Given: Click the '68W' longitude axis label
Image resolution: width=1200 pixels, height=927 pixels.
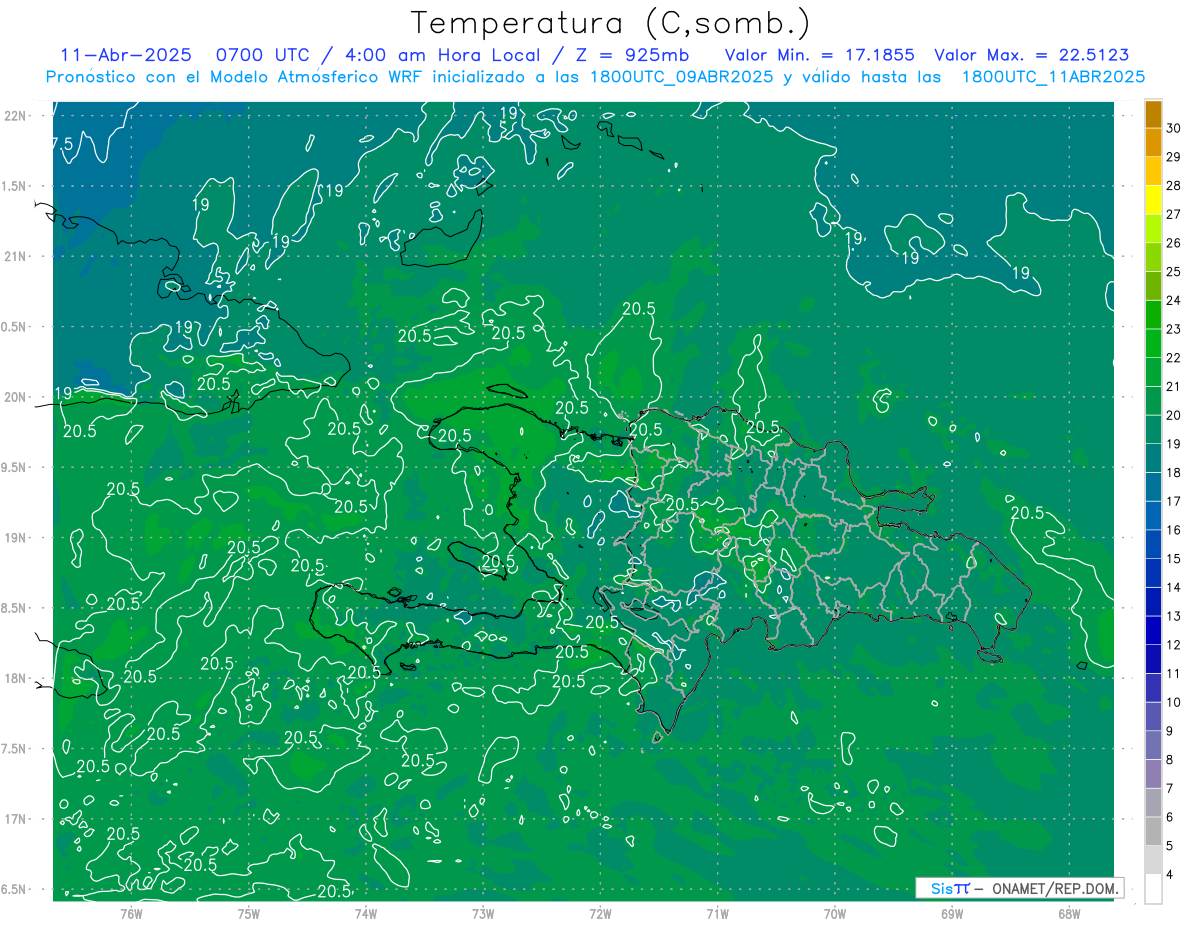Looking at the screenshot, I should click(1069, 913).
